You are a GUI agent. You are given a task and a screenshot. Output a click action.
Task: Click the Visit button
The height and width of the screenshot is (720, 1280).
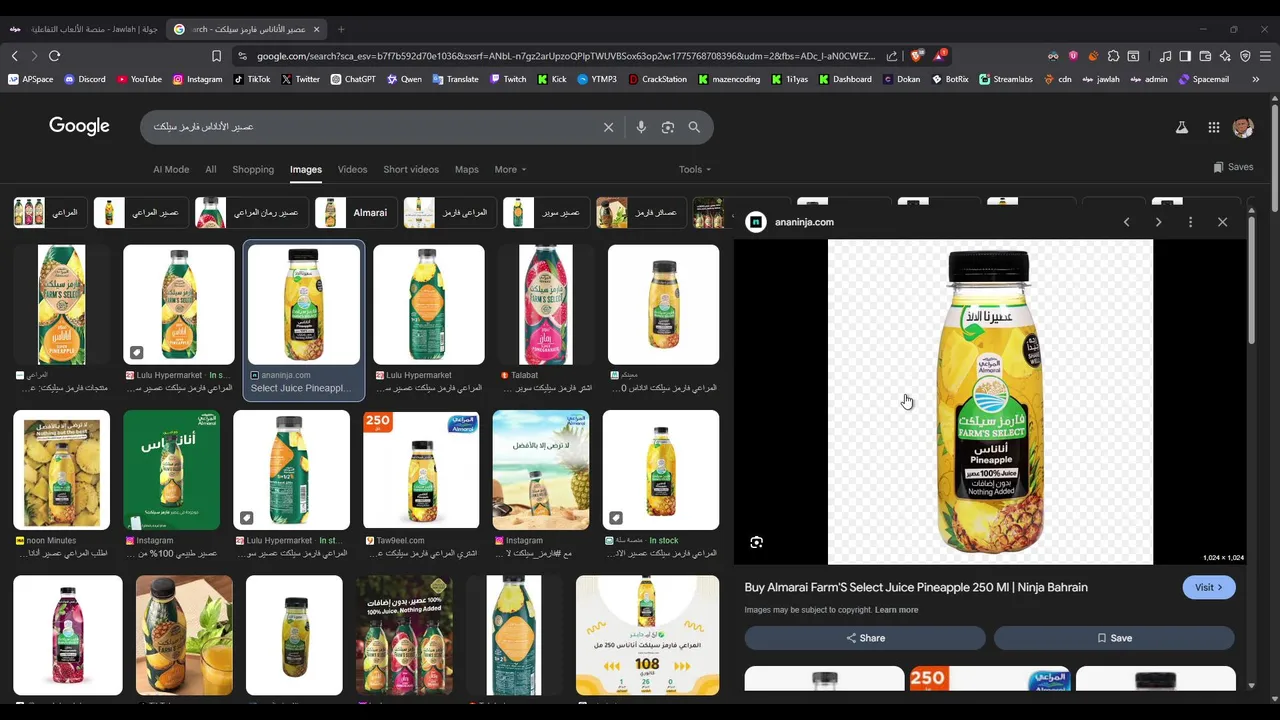(1208, 587)
